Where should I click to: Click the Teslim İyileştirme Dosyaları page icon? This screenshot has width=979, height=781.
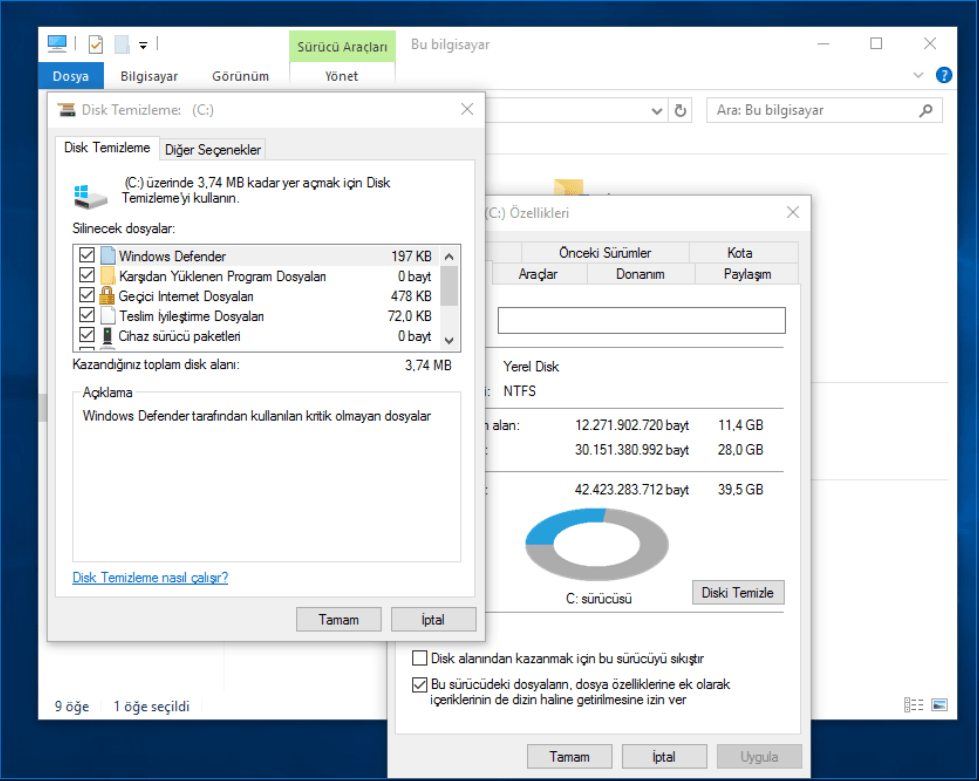point(108,315)
